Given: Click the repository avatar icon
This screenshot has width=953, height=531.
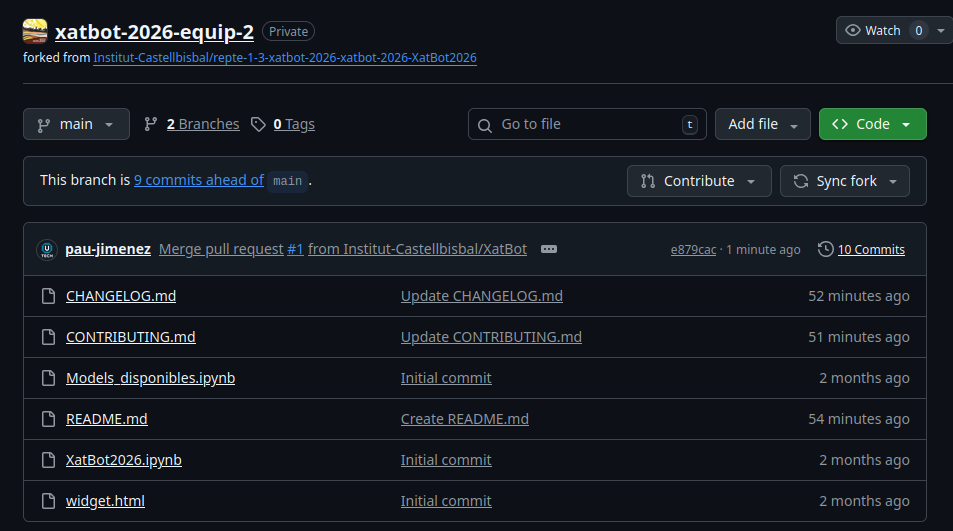Looking at the screenshot, I should (x=35, y=31).
